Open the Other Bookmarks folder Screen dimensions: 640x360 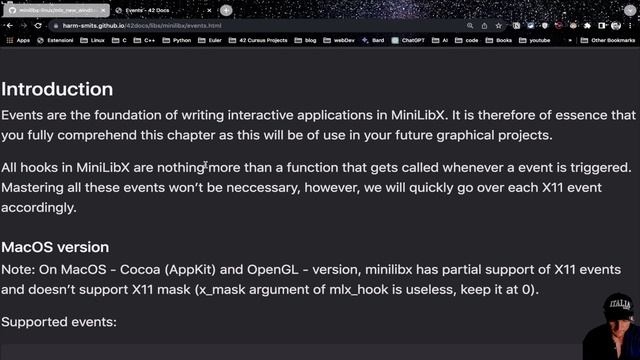click(608, 40)
